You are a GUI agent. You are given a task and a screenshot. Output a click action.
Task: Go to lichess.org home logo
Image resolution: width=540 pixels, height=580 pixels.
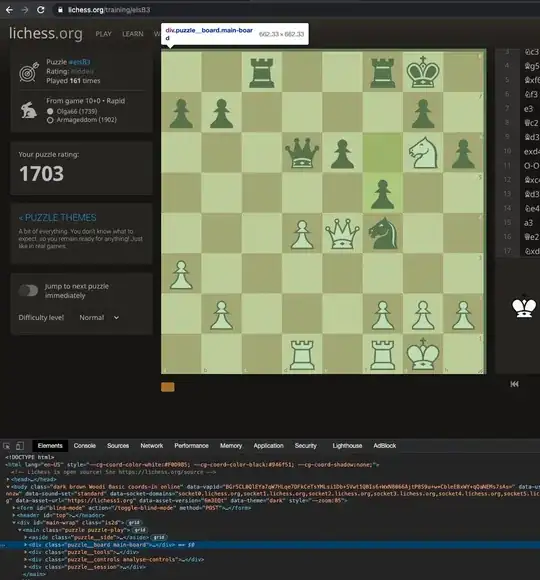click(46, 33)
